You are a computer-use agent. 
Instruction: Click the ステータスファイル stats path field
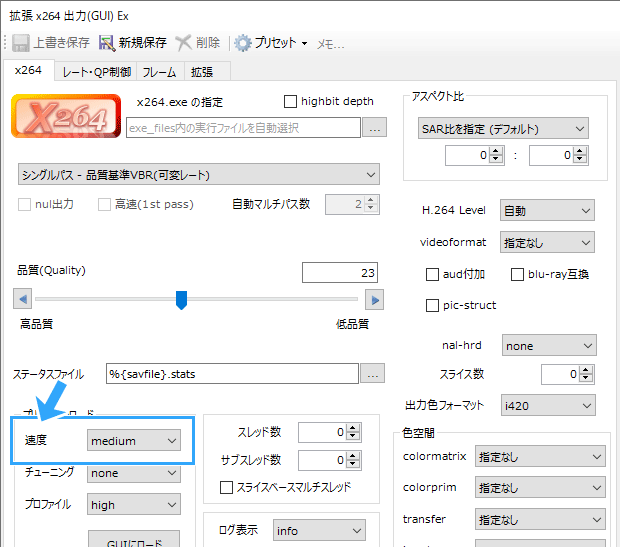point(232,374)
